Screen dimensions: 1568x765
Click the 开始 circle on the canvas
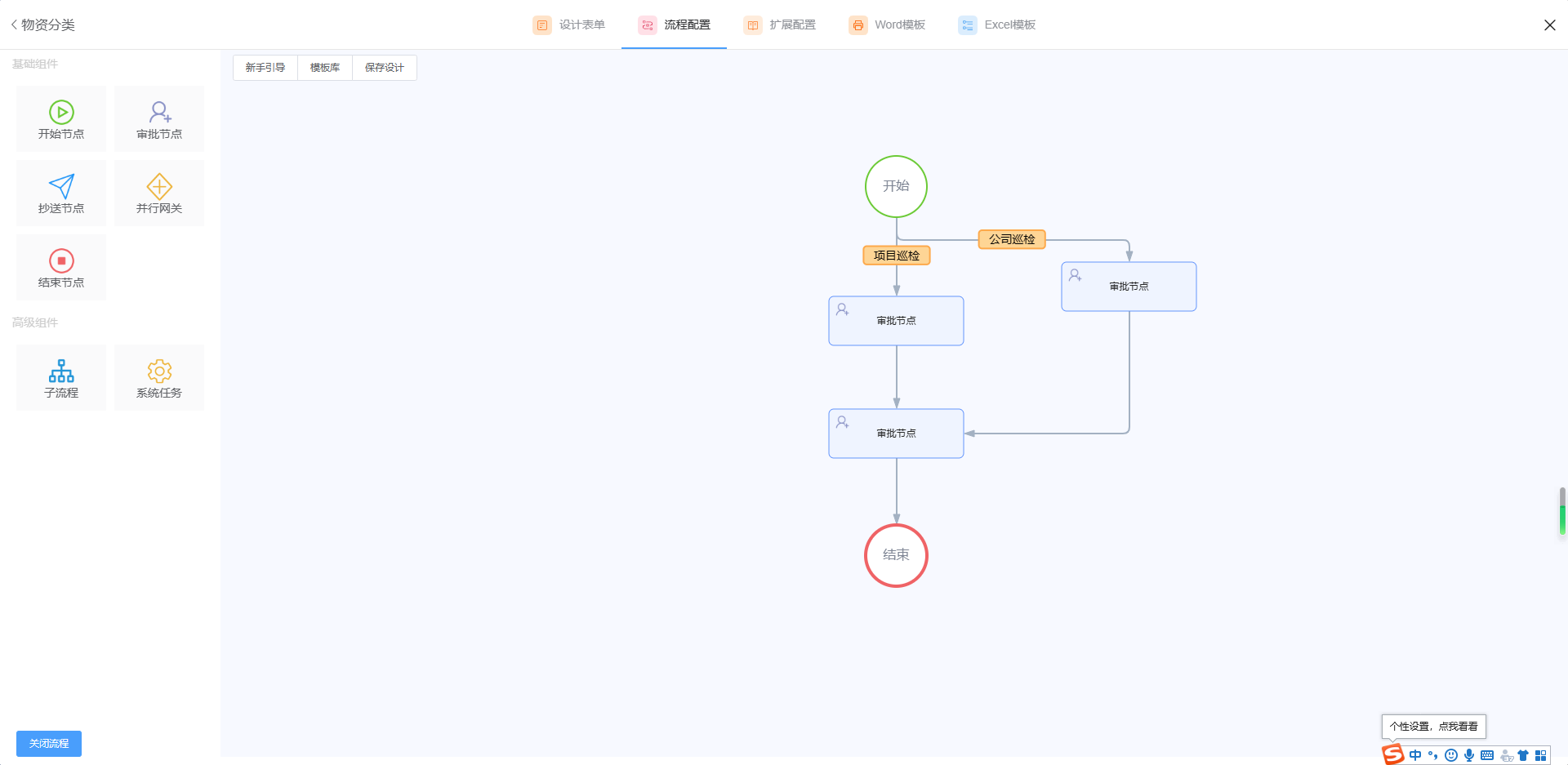click(896, 186)
